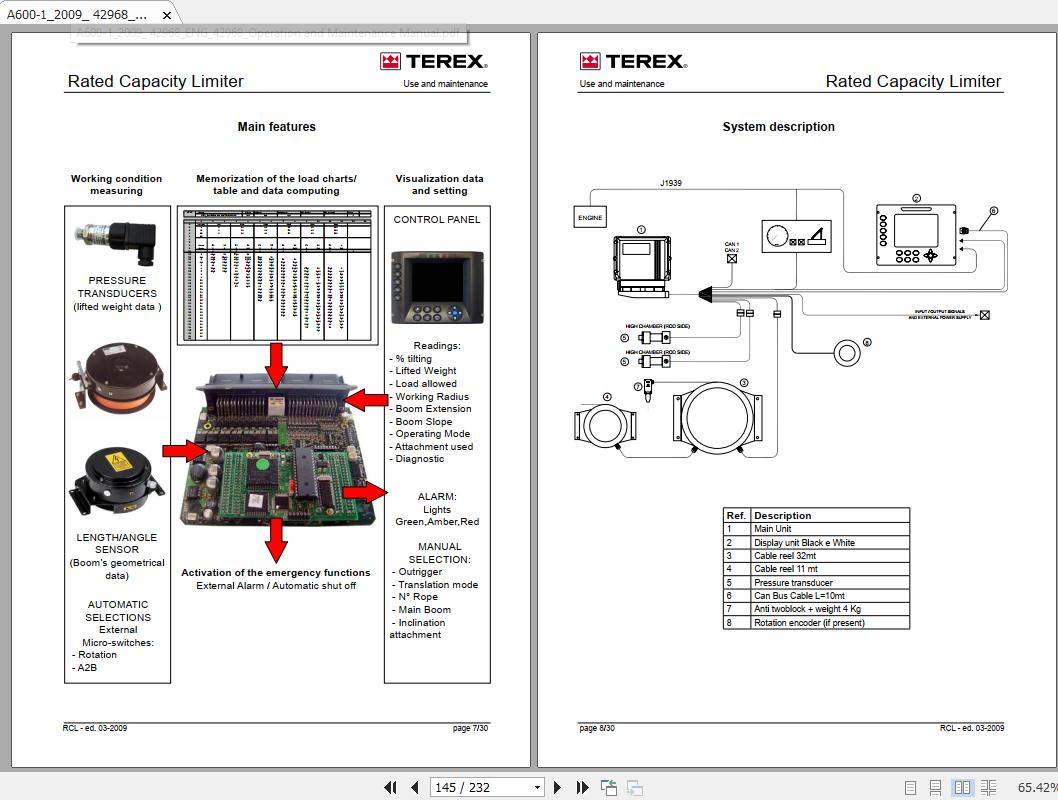Click the CONTROL PANEL screen image
This screenshot has height=800, width=1058.
(437, 285)
